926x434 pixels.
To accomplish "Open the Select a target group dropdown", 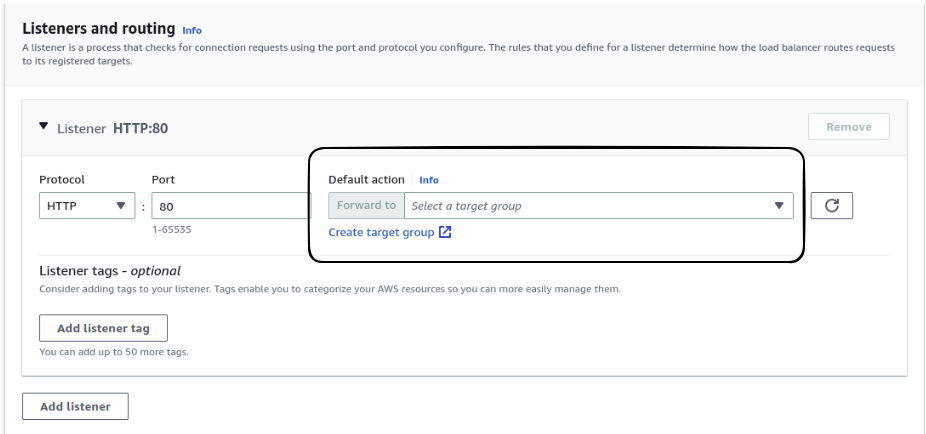I will coord(590,206).
